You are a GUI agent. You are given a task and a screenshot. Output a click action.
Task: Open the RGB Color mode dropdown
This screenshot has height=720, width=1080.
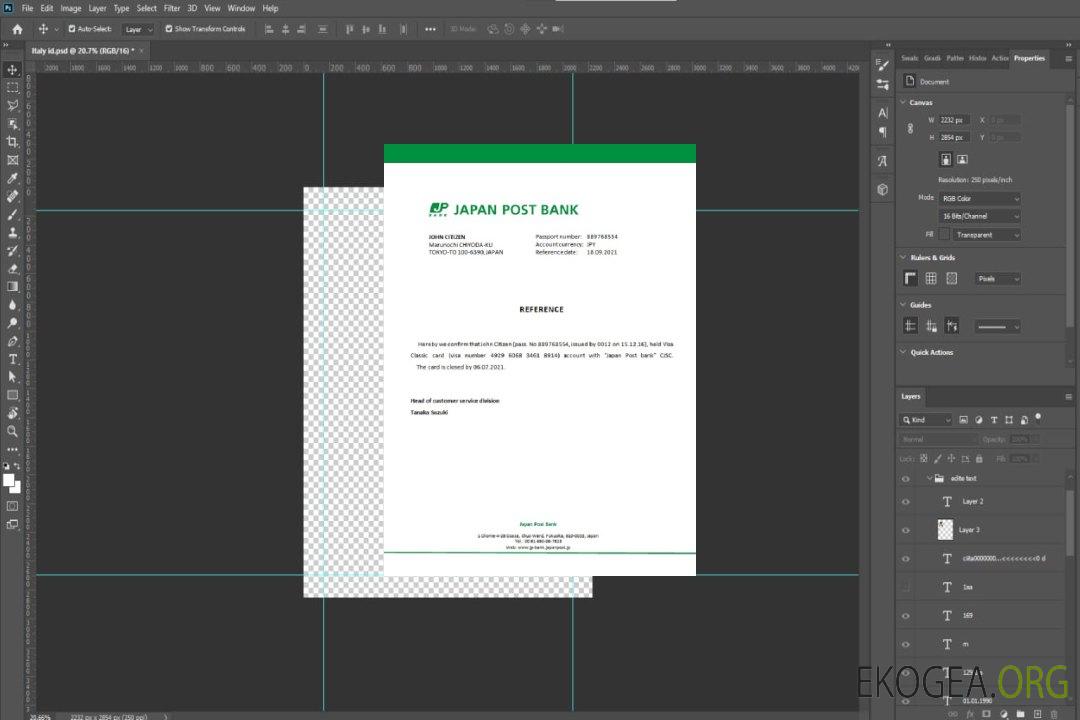pos(980,198)
